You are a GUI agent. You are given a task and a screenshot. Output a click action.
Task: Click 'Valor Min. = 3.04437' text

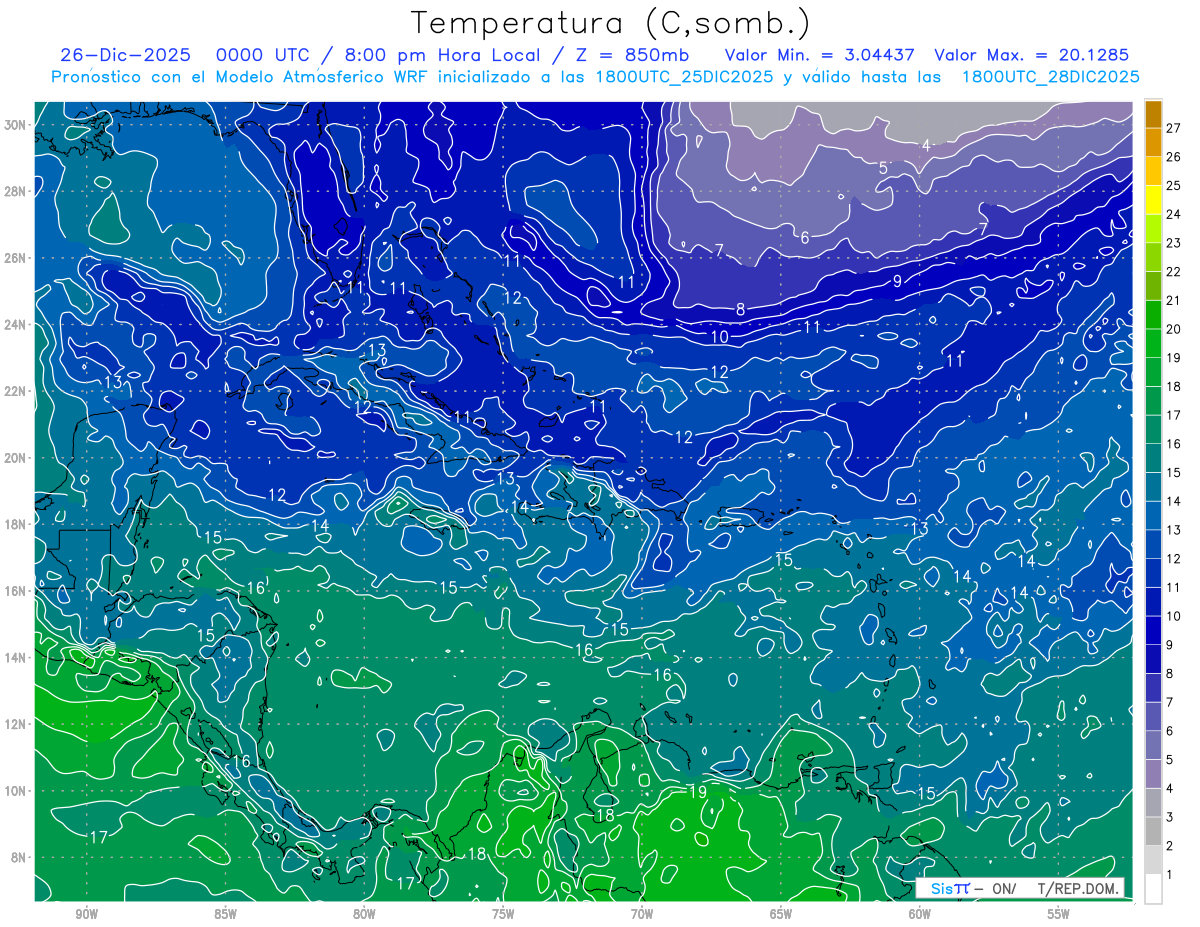click(x=819, y=55)
